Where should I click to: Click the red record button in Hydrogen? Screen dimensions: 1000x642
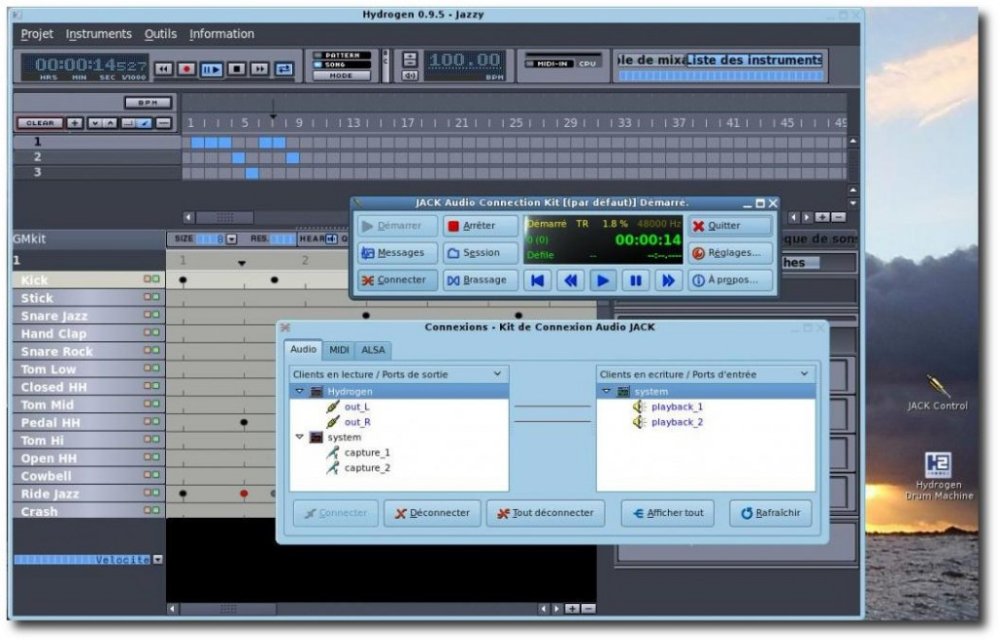coord(187,69)
